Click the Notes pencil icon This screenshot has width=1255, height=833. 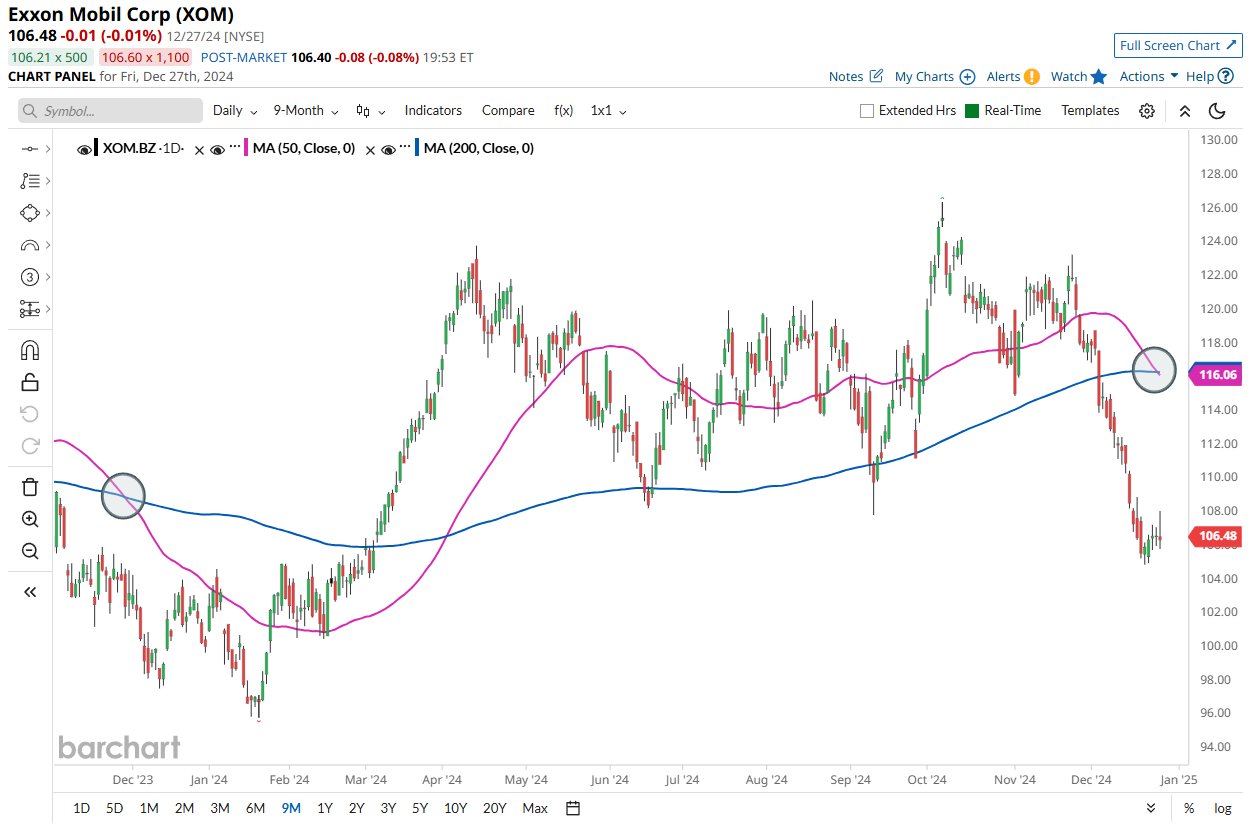[876, 76]
